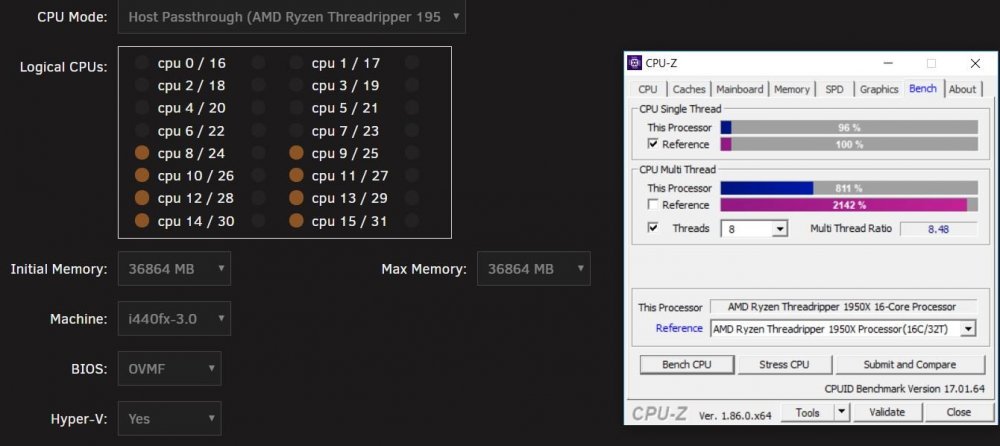Click the Tools button
Viewport: 1000px width, 446px height.
[807, 412]
